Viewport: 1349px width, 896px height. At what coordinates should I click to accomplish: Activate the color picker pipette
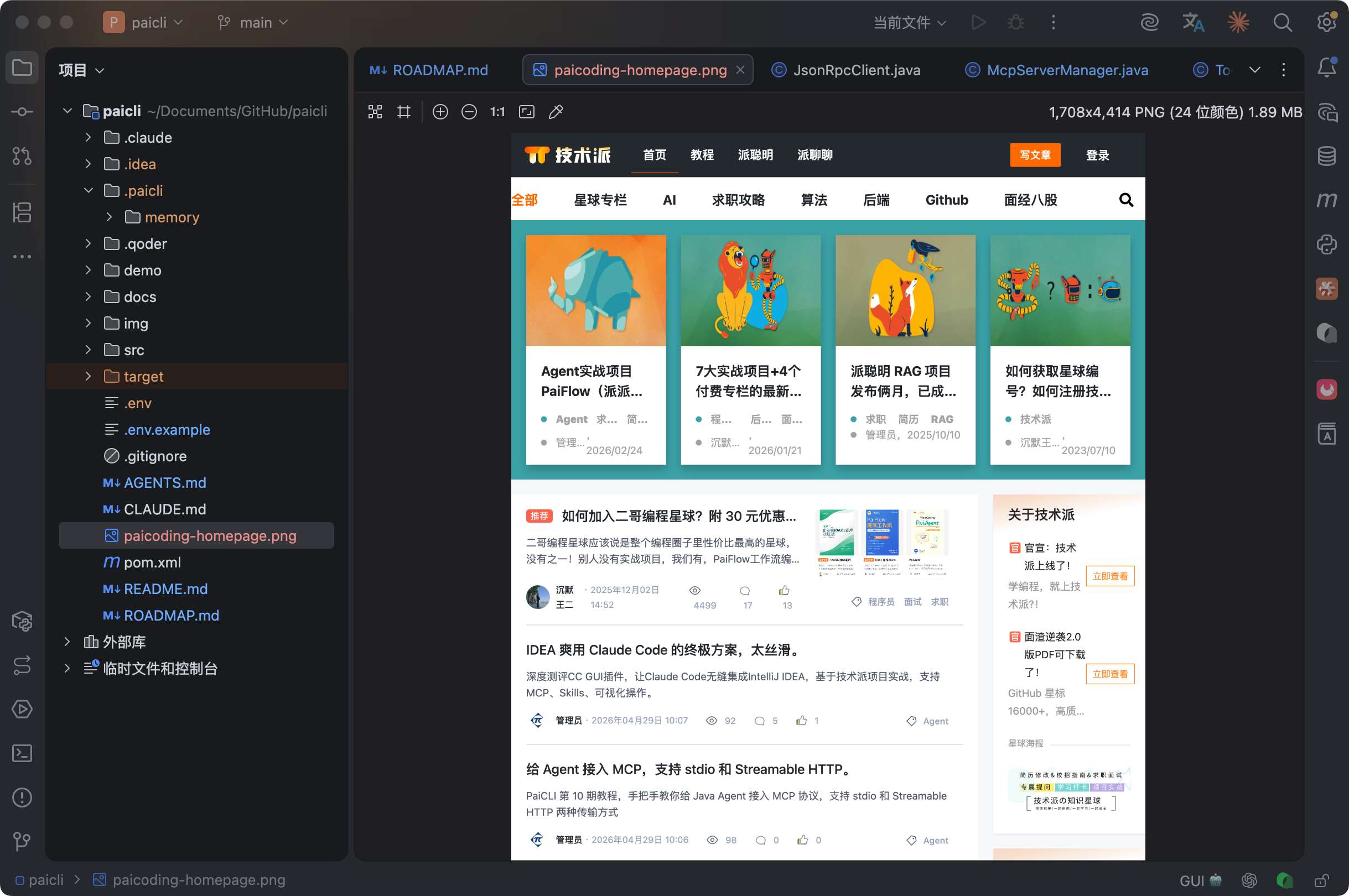tap(556, 112)
